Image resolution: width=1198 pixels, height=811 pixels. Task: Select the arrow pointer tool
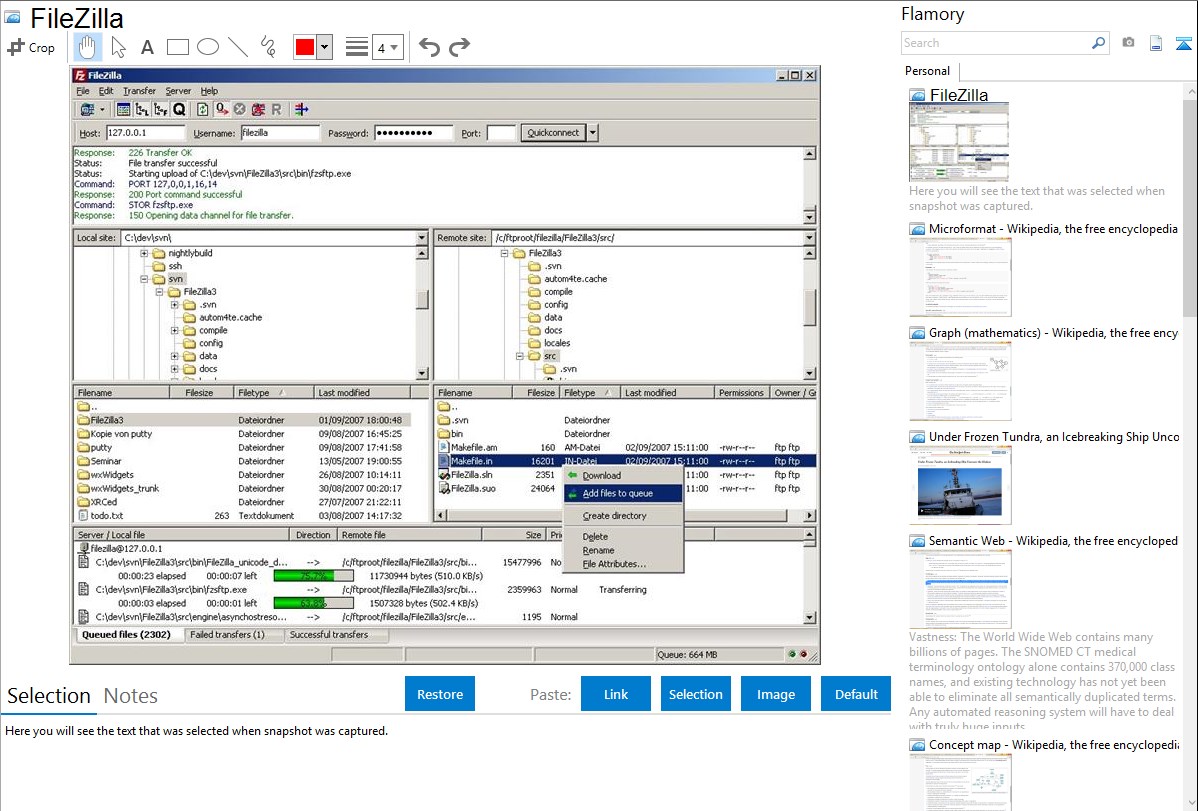[x=118, y=47]
